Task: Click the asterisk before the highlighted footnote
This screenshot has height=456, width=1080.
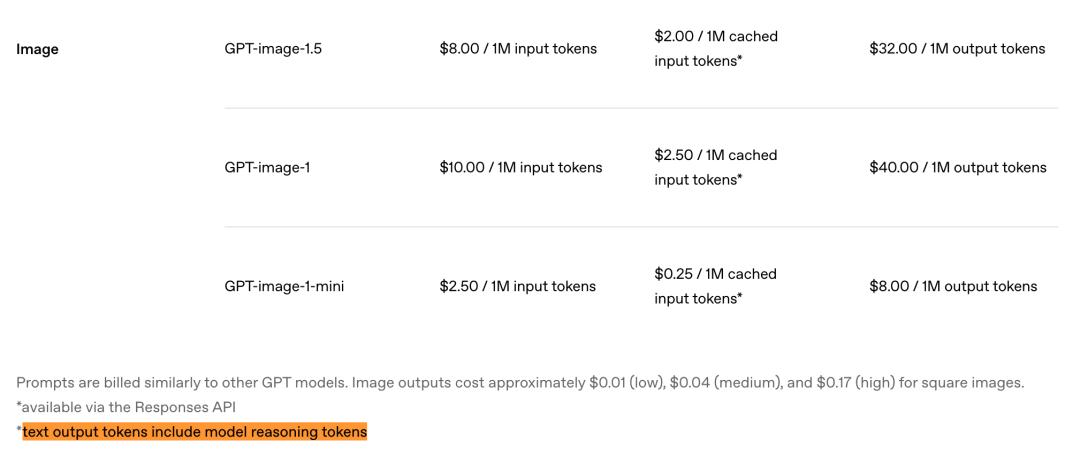Action: pos(19,430)
